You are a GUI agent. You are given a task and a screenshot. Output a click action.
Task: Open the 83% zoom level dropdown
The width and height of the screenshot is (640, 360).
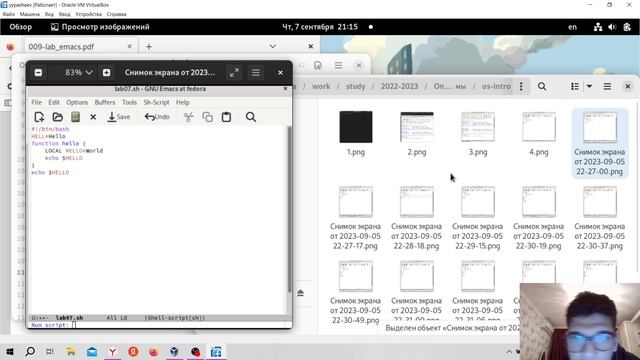click(79, 73)
